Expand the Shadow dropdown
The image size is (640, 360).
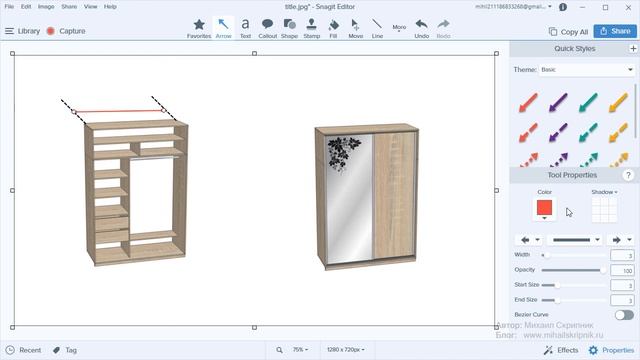click(604, 192)
